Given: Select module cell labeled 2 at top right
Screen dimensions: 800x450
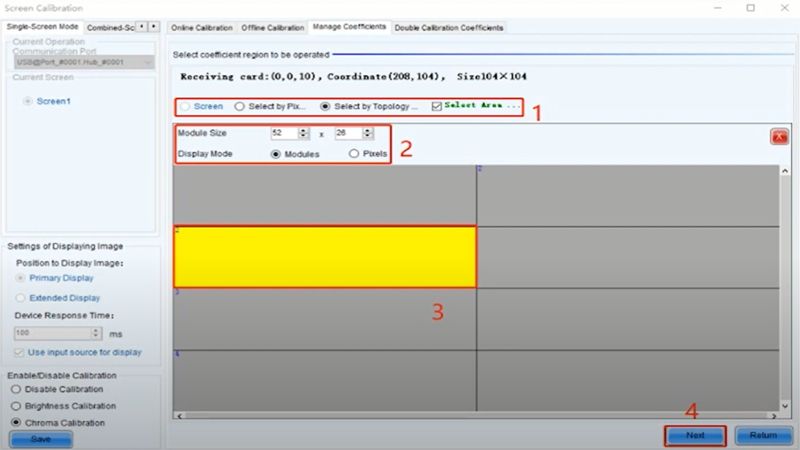Looking at the screenshot, I should (628, 195).
